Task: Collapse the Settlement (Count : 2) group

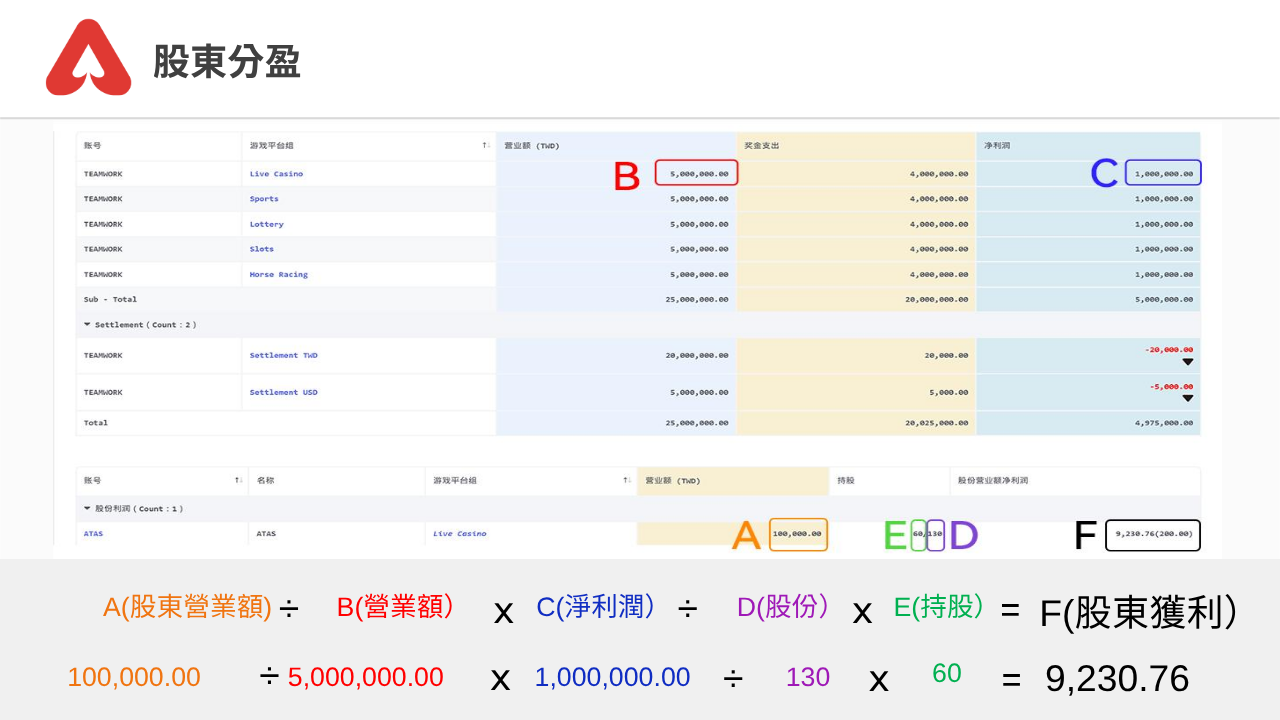Action: point(87,325)
